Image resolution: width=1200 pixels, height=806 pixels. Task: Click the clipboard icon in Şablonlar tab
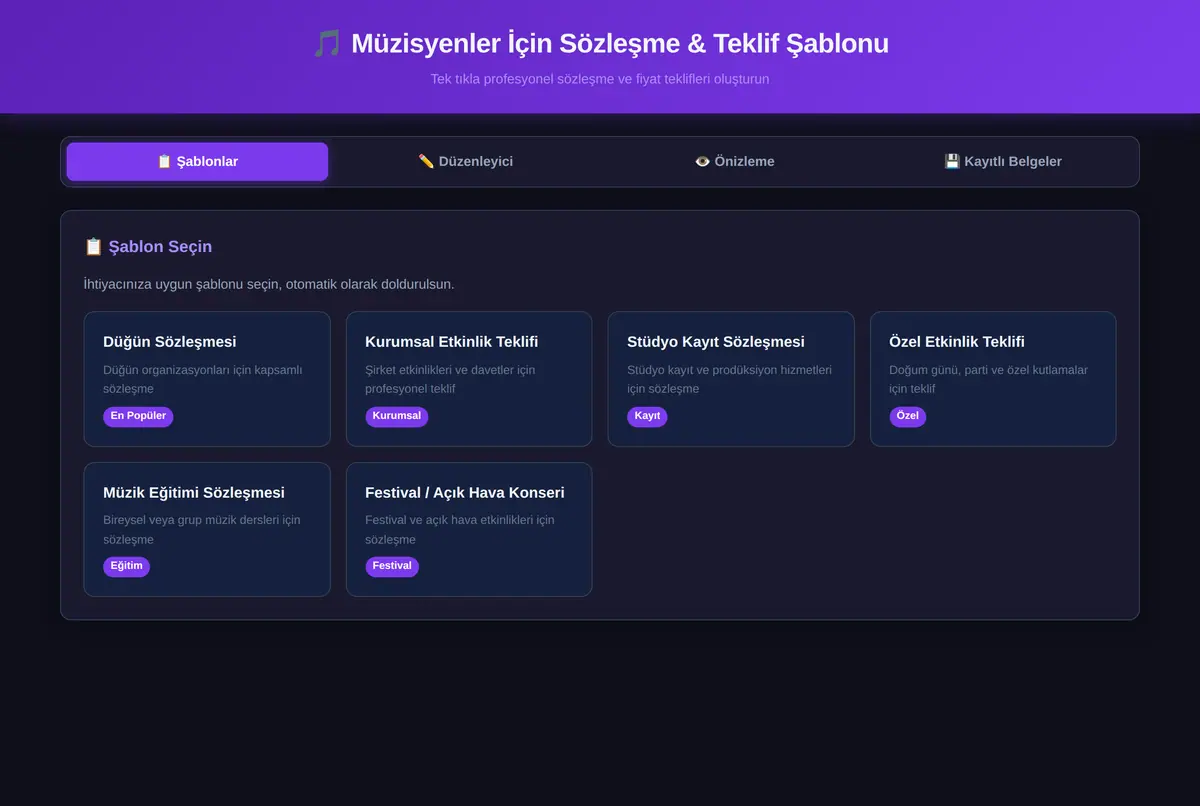[165, 161]
